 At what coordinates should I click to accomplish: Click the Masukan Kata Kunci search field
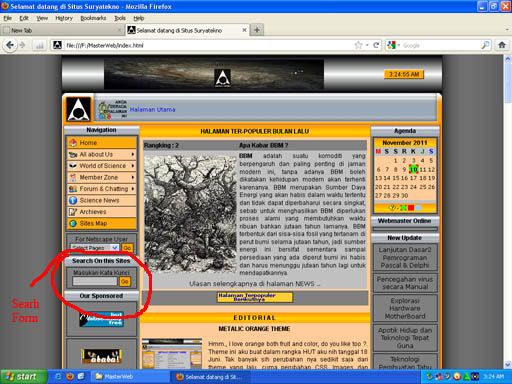tap(95, 281)
